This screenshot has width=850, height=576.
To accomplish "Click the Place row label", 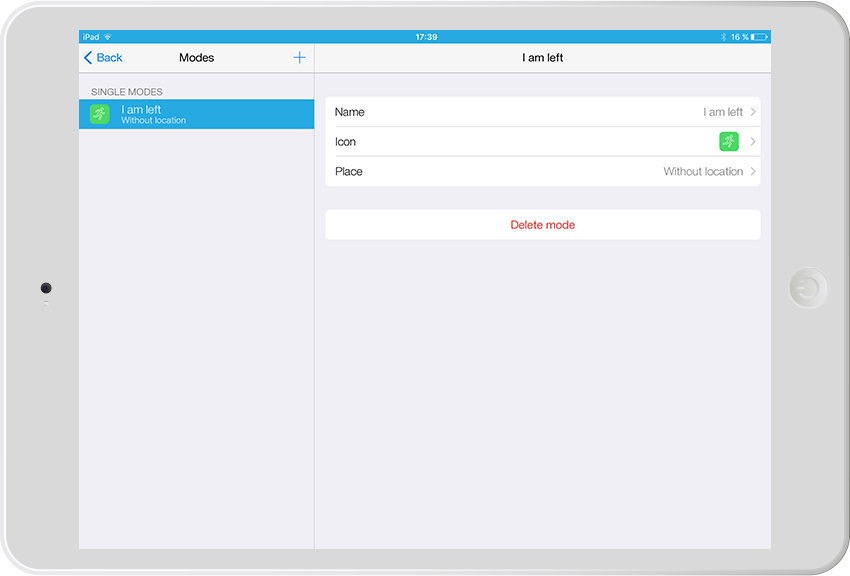I will tap(348, 172).
